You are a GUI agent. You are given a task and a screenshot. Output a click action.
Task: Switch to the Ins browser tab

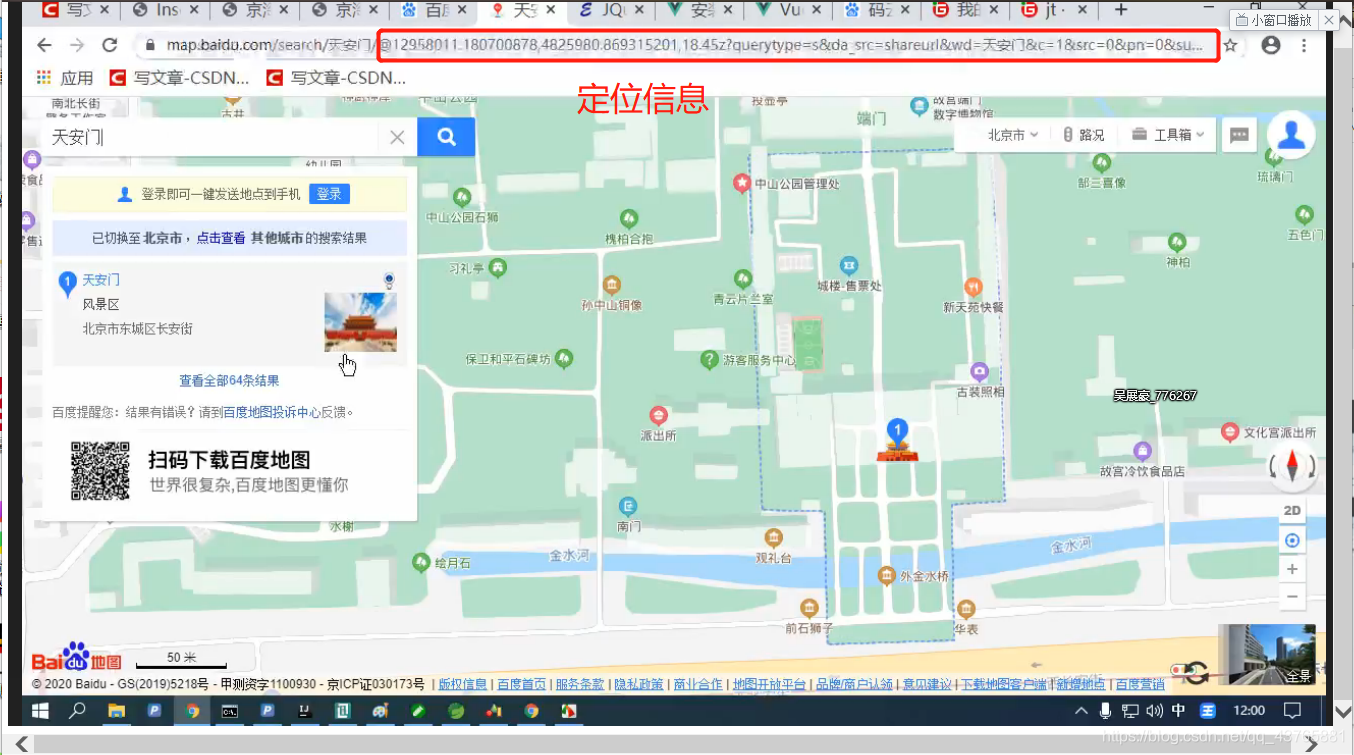pos(166,11)
